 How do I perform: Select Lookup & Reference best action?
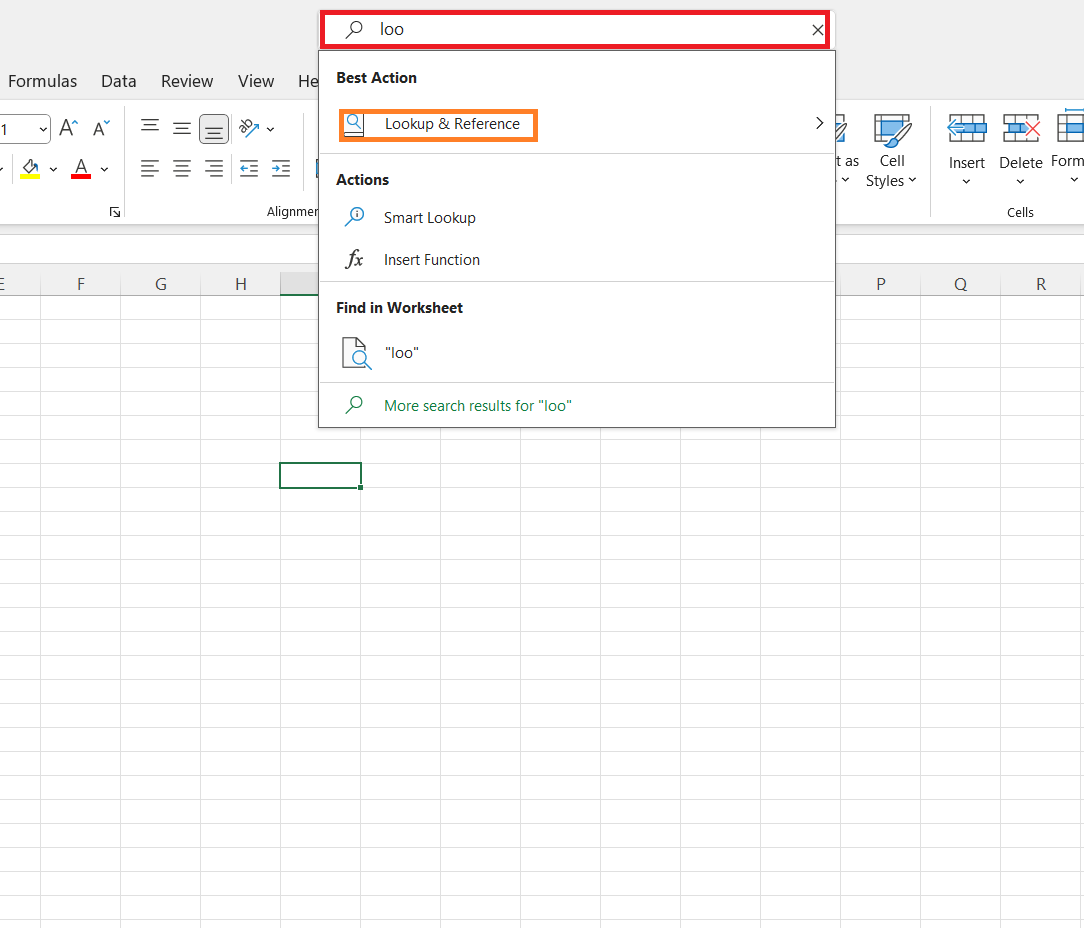pos(438,124)
